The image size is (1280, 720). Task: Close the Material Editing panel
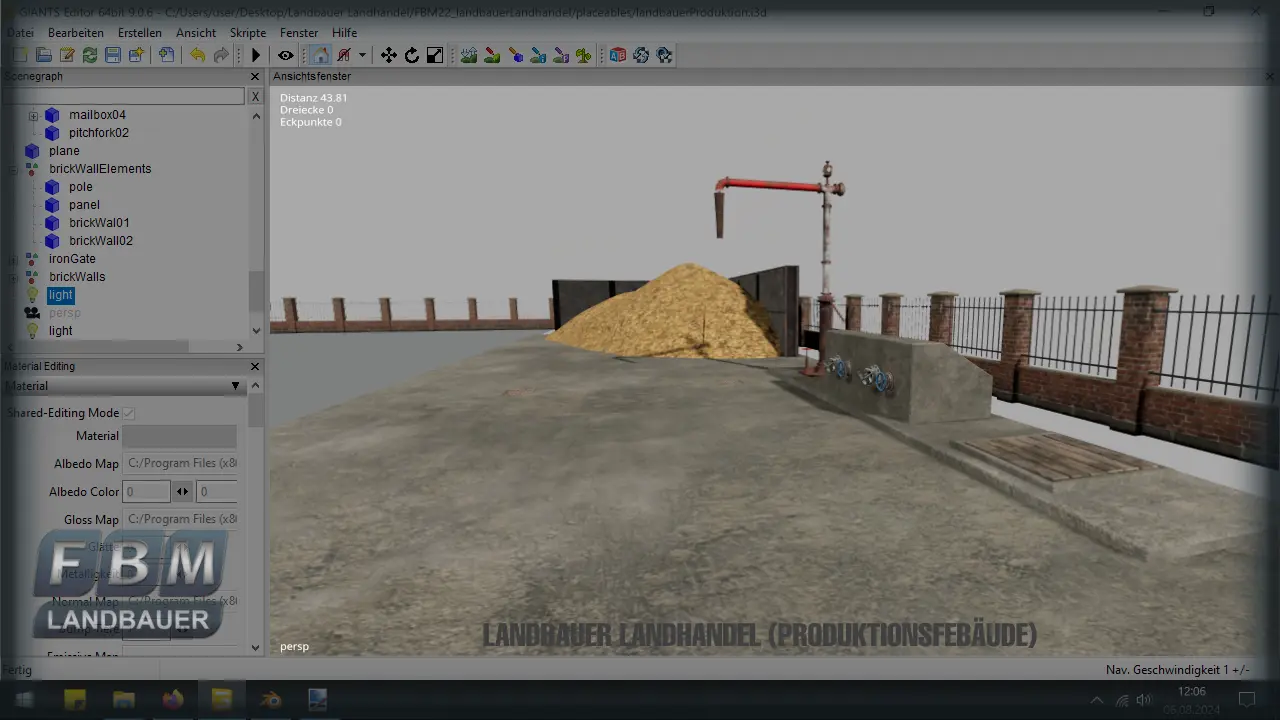[255, 366]
